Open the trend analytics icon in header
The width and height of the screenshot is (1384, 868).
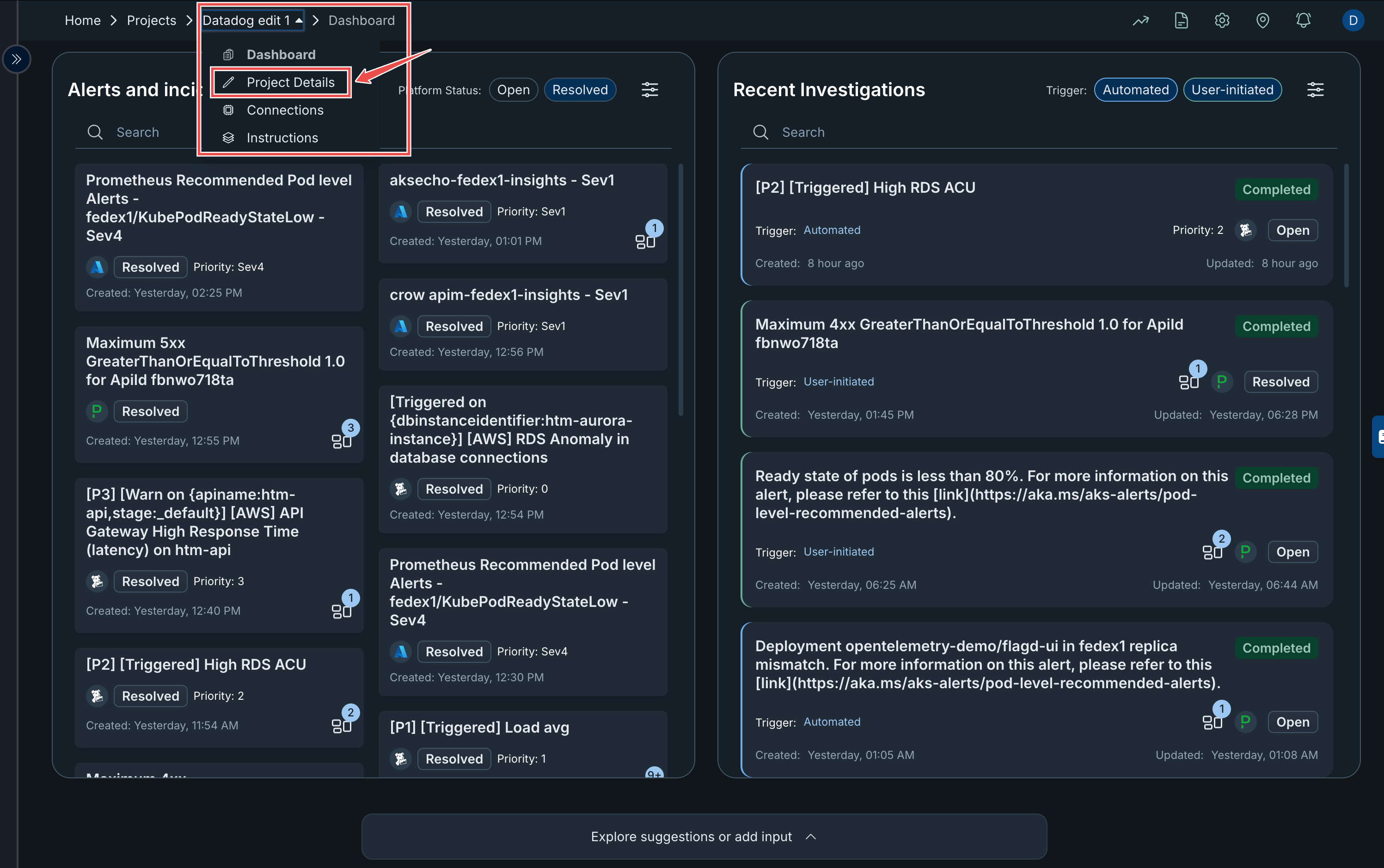tap(1140, 21)
